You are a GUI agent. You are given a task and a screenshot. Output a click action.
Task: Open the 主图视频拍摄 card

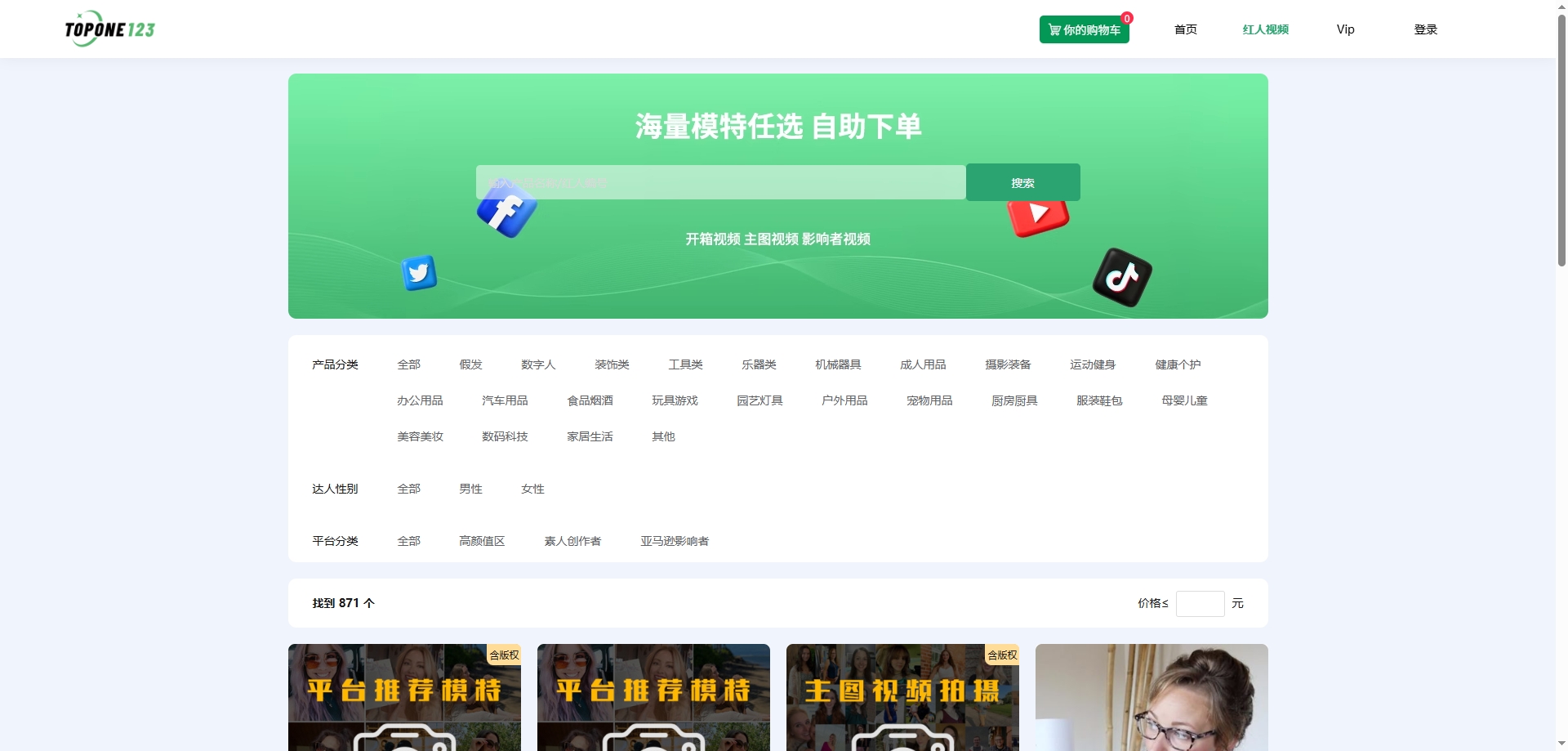(x=902, y=697)
